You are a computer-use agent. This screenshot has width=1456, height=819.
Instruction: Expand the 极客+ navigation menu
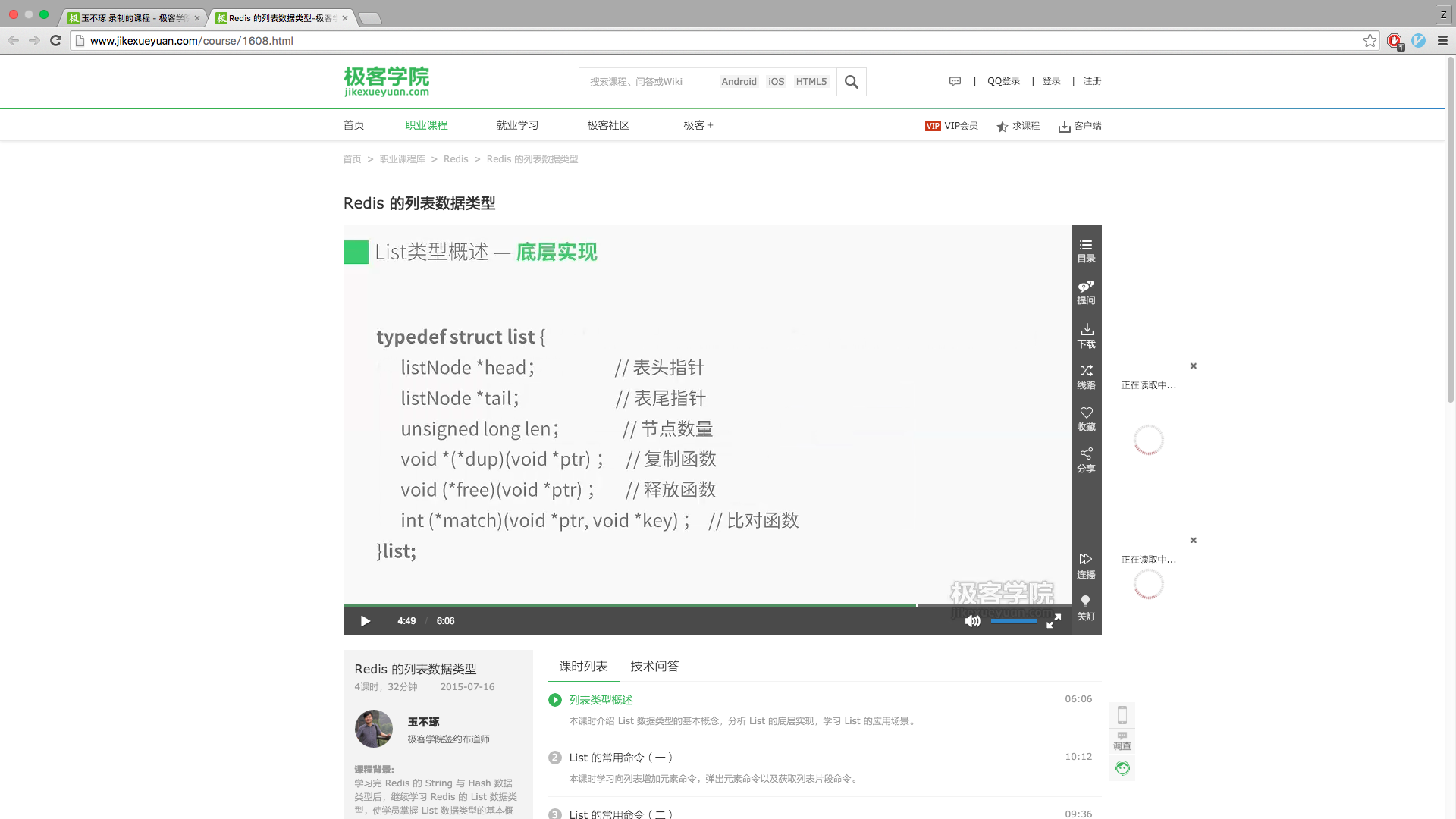point(698,125)
